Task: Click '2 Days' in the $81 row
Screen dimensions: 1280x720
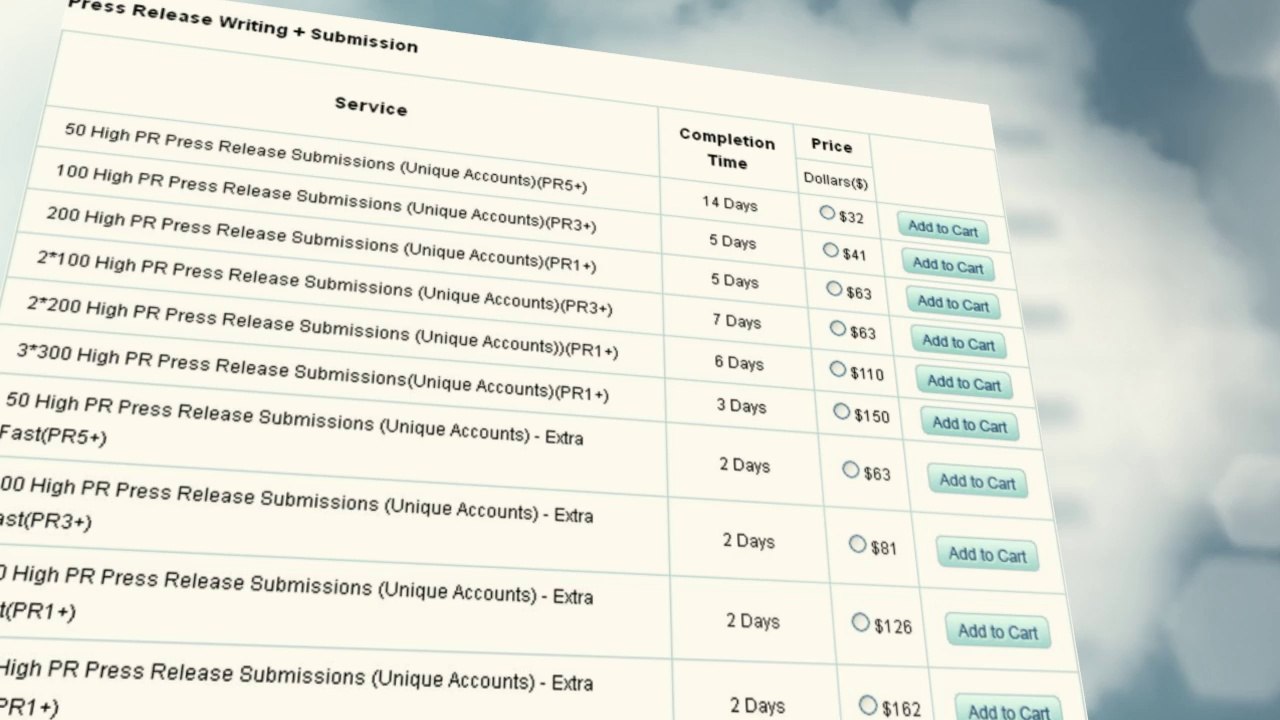Action: [x=749, y=541]
